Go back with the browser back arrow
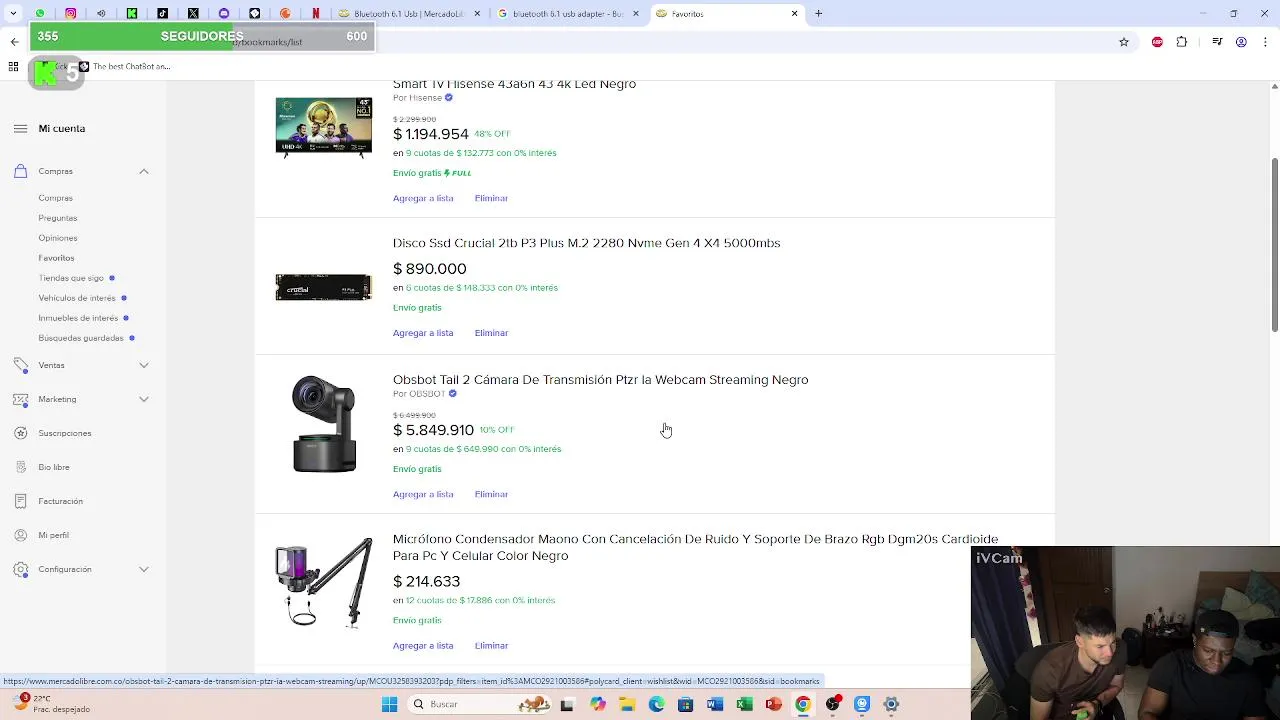This screenshot has width=1280, height=720. click(x=14, y=42)
